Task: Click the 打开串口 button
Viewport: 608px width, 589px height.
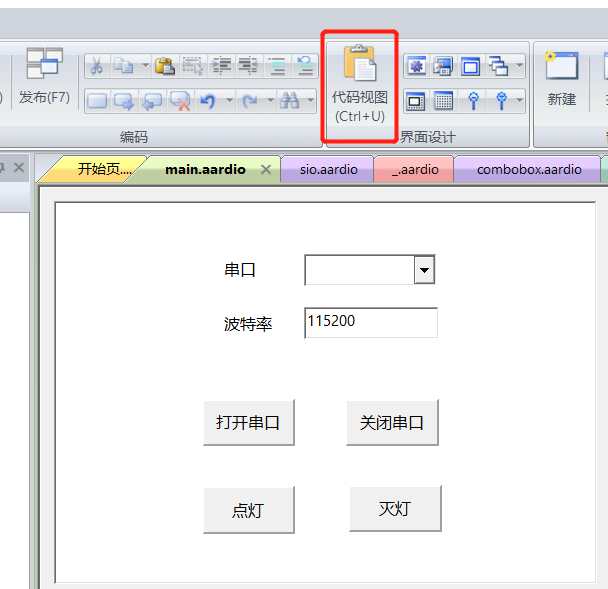Action: click(x=249, y=422)
